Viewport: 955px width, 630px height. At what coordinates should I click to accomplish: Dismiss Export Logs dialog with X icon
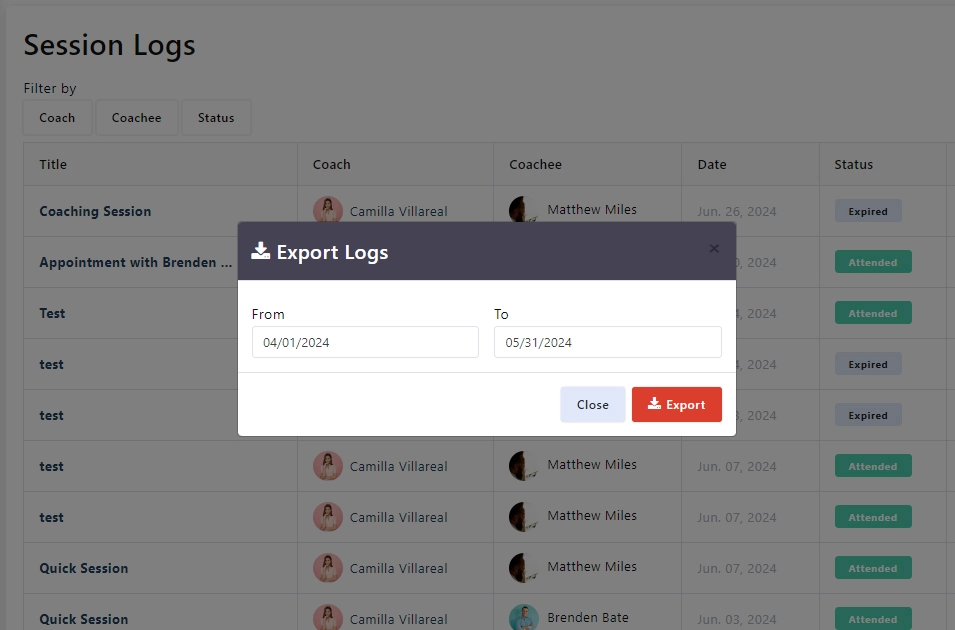[714, 249]
